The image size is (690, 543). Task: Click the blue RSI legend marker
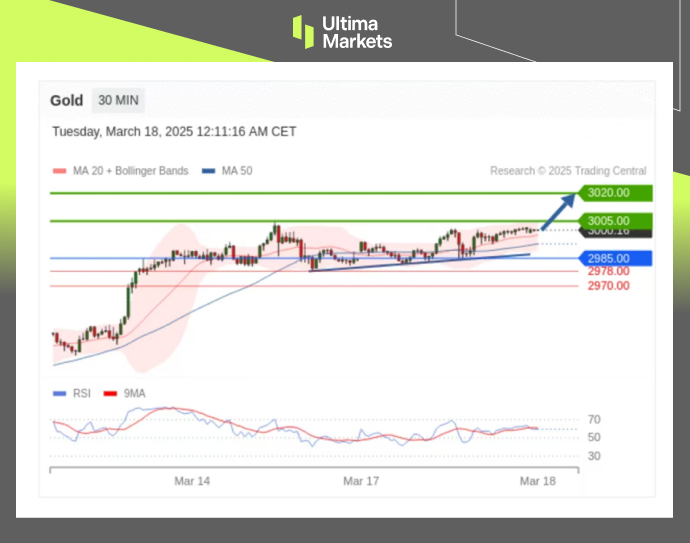[x=59, y=394]
